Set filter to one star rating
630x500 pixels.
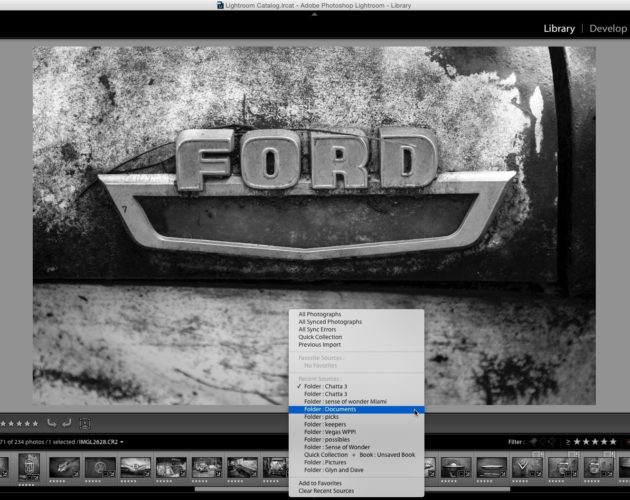coord(577,442)
